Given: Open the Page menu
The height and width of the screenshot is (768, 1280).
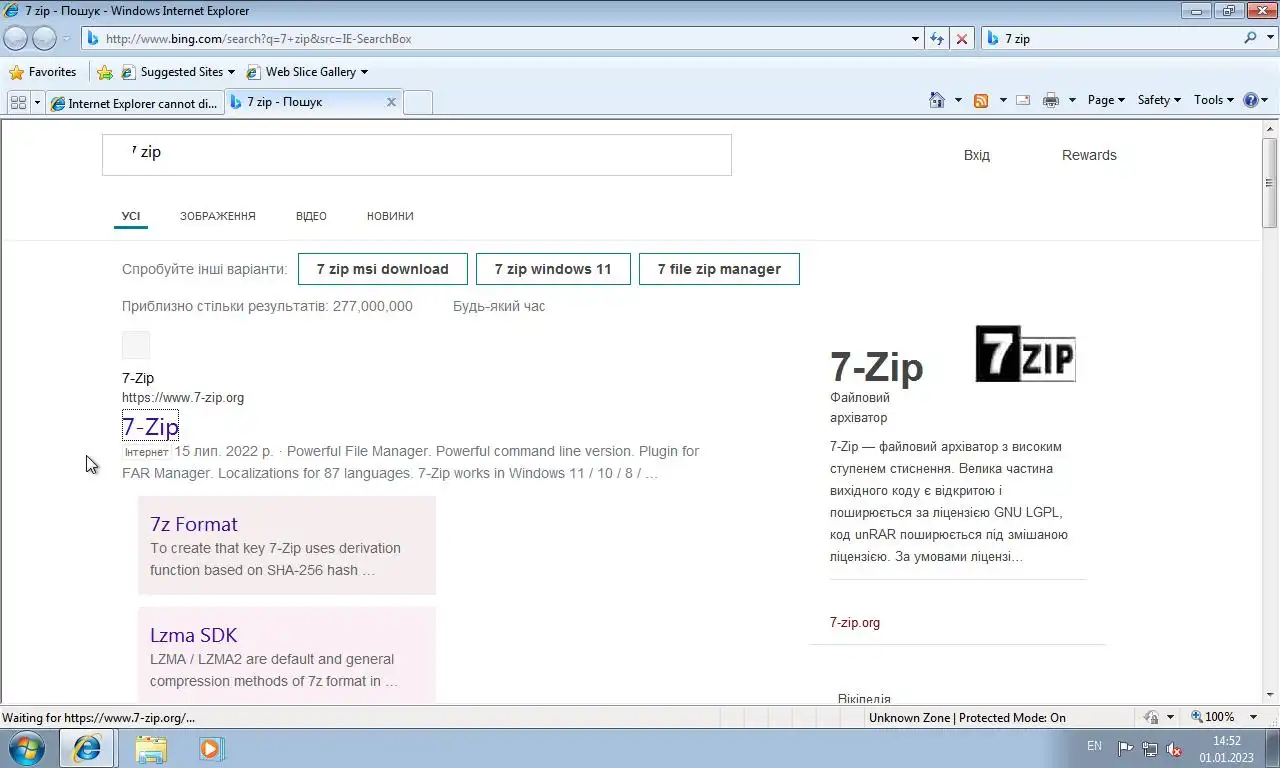Looking at the screenshot, I should point(1106,100).
